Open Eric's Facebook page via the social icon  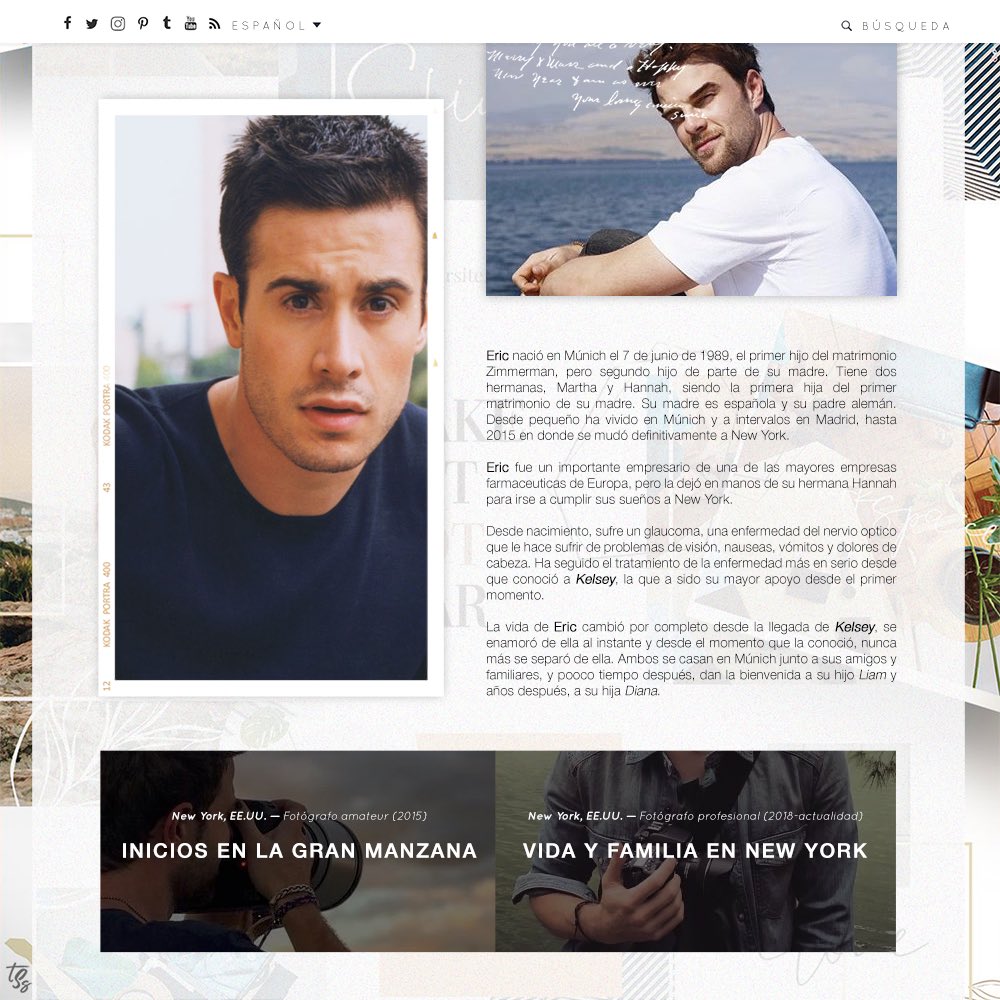pyautogui.click(x=67, y=23)
